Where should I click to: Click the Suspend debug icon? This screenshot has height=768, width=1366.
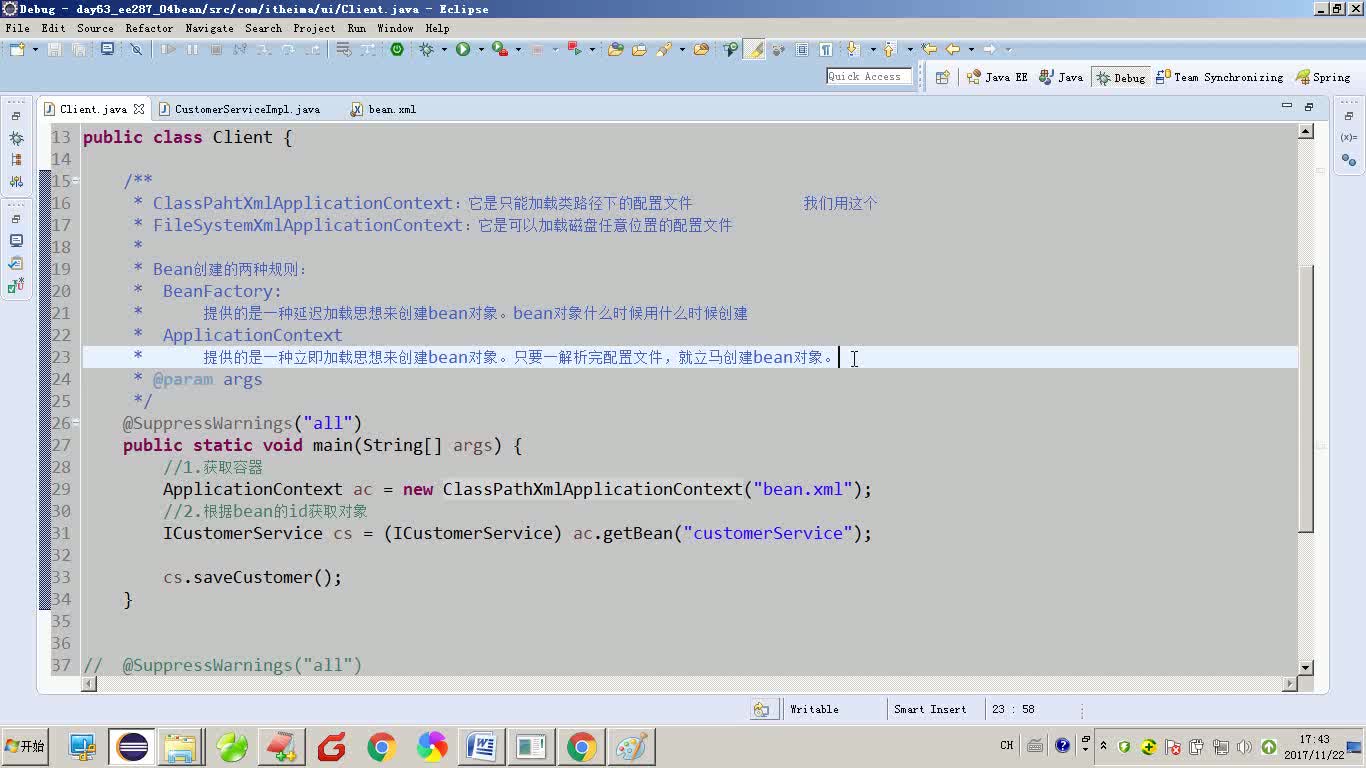pos(192,49)
